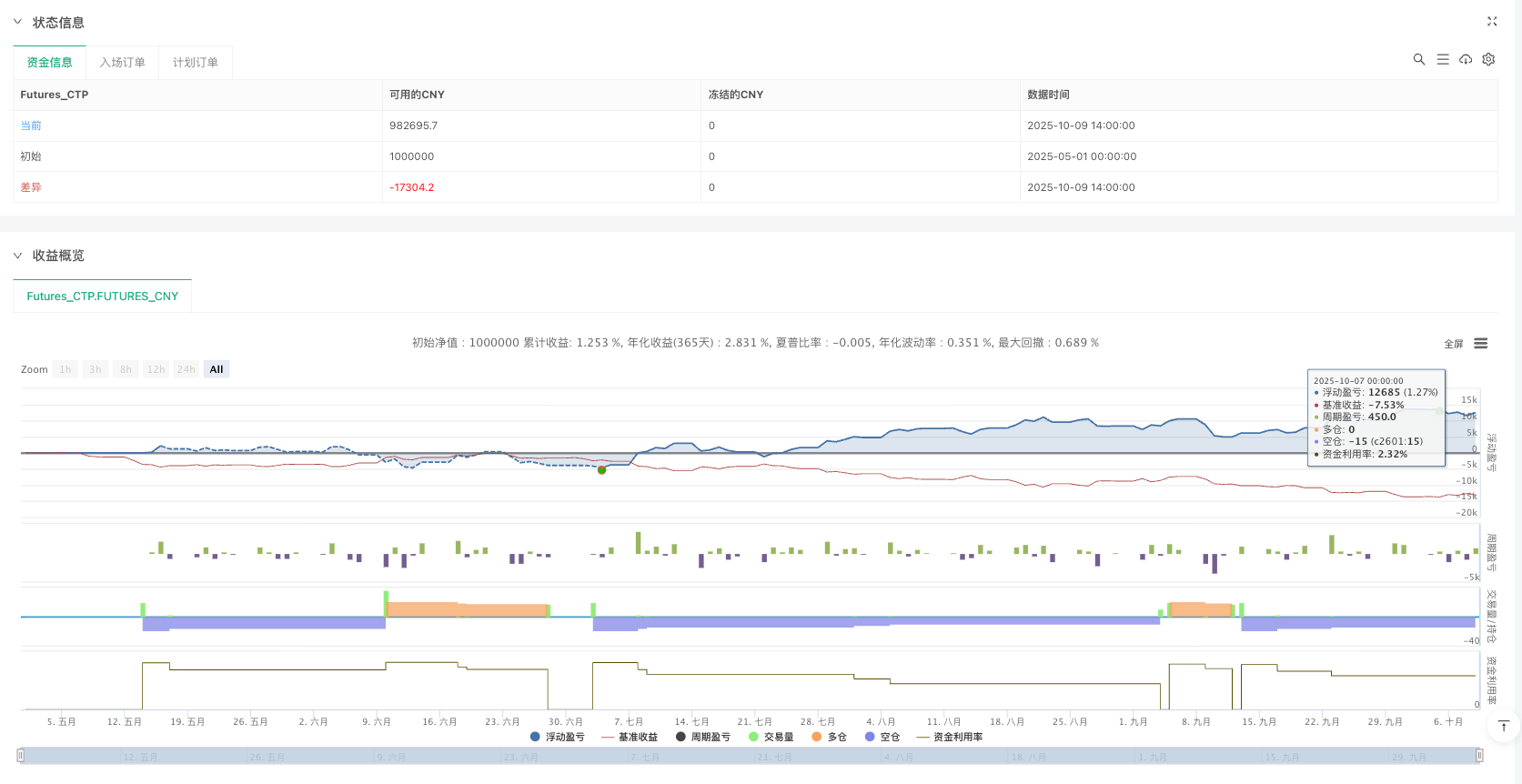Image resolution: width=1522 pixels, height=784 pixels.
Task: Toggle the 空仓 legend series
Action: [x=882, y=737]
